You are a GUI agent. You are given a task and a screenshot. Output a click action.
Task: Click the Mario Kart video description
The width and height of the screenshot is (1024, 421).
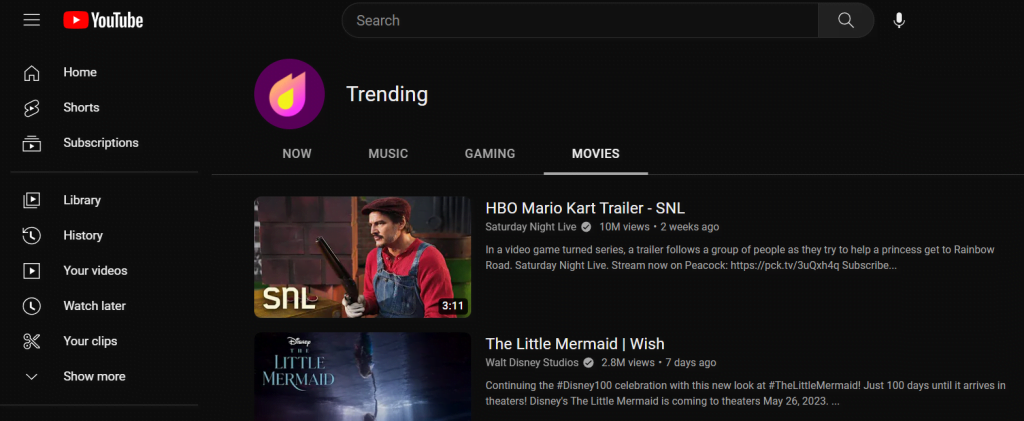[740, 258]
